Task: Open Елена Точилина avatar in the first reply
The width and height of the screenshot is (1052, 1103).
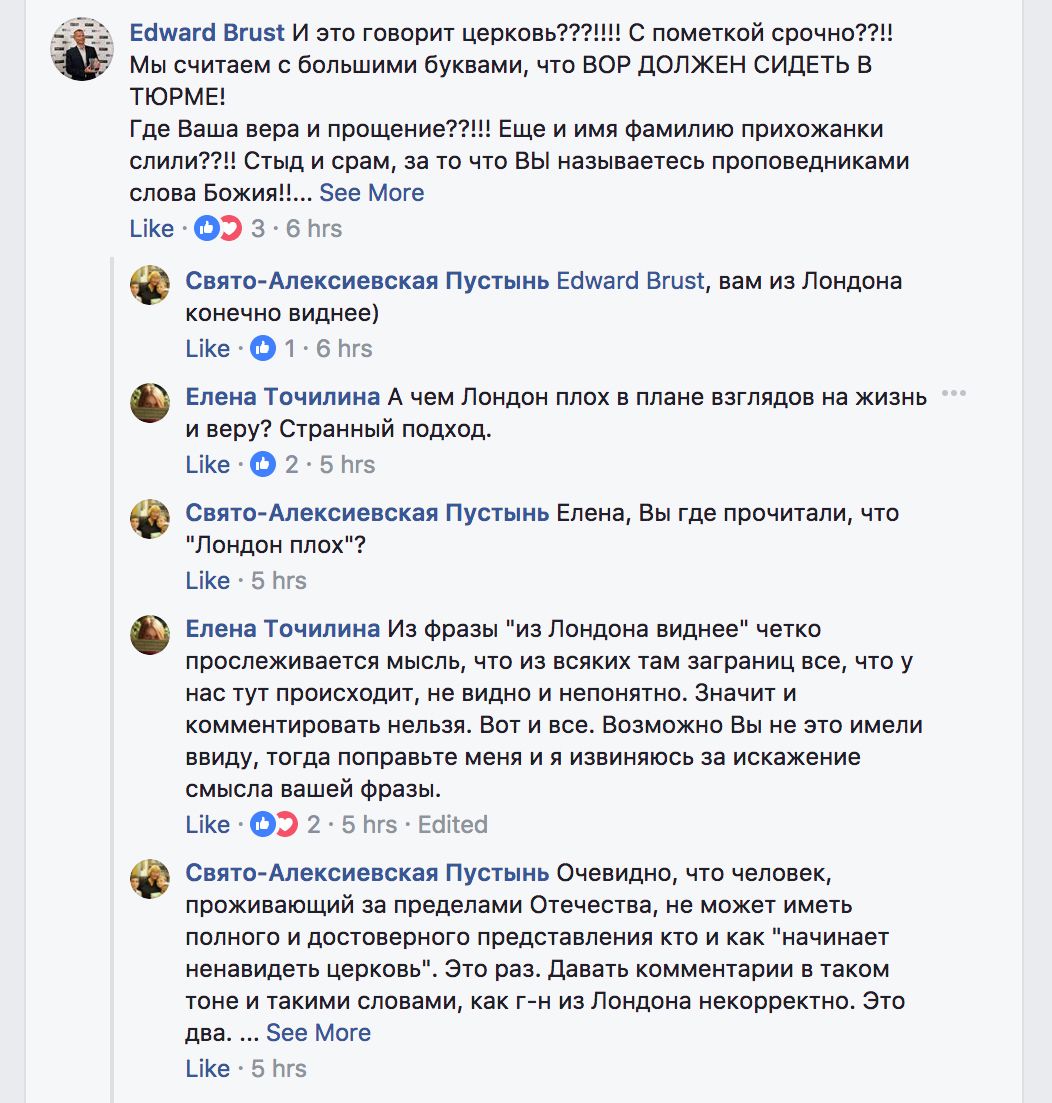Action: point(150,402)
